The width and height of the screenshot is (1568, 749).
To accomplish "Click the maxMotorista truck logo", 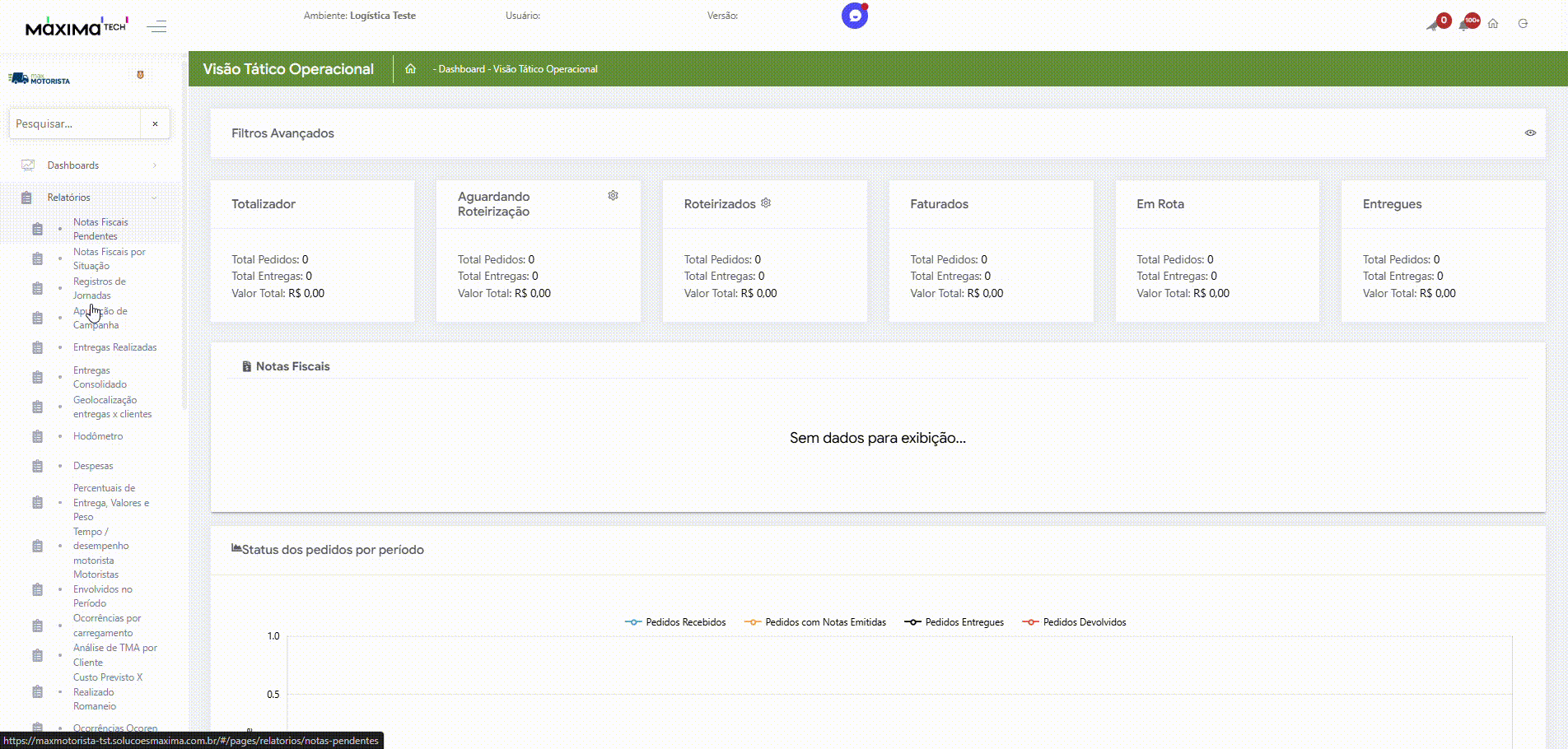I will tap(39, 79).
